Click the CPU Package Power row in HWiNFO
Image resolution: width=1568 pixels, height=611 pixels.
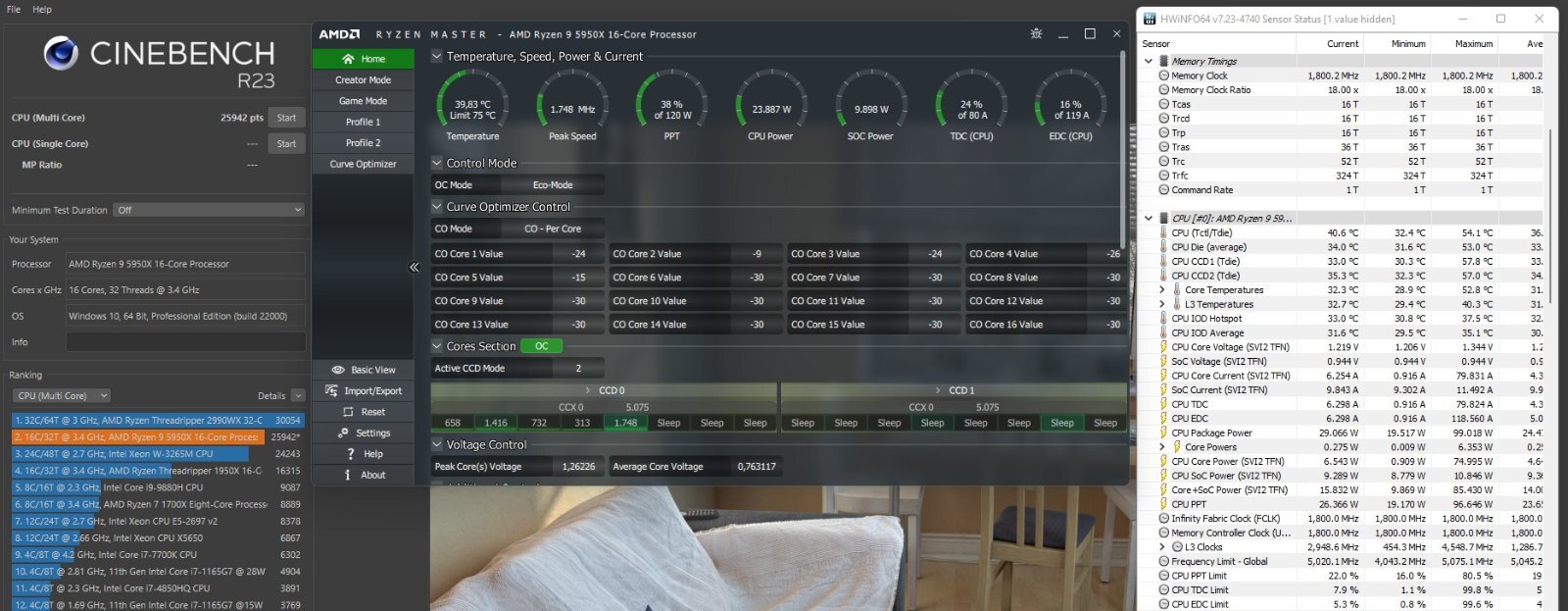[x=1343, y=433]
